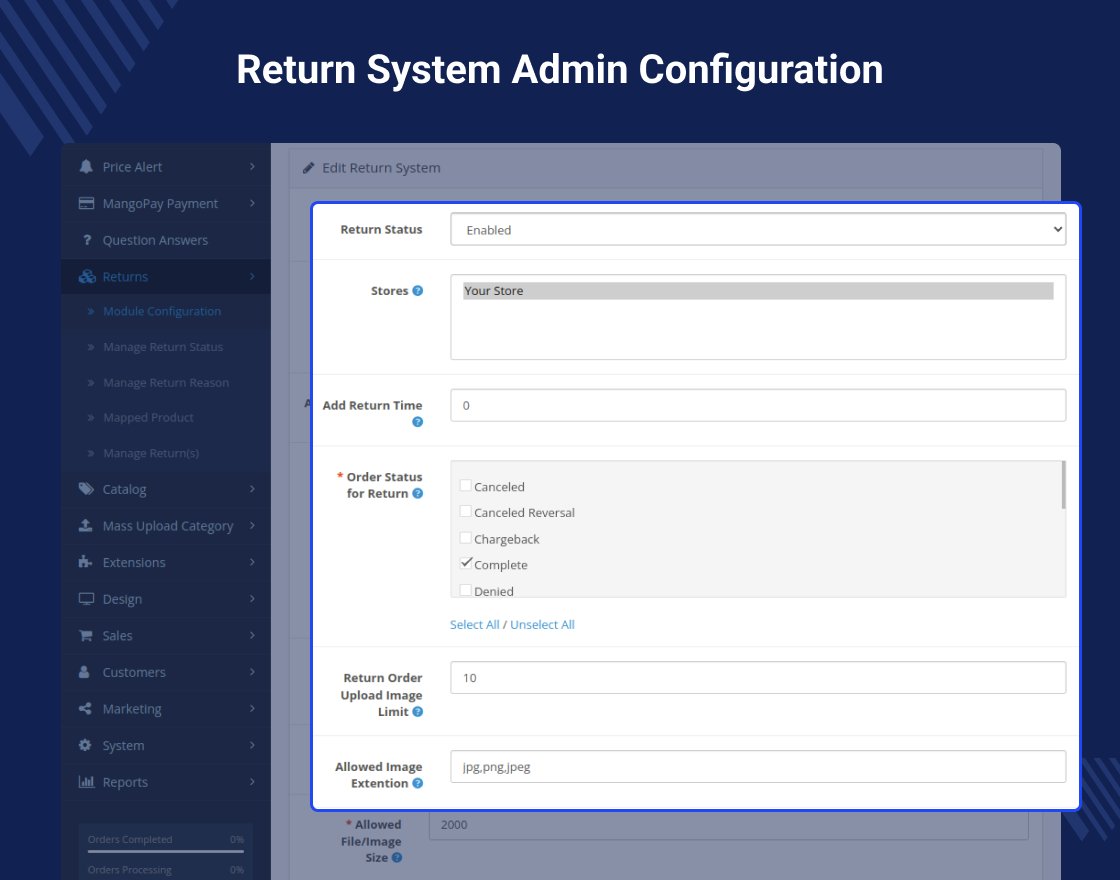Check the Denied order status checkbox
Image resolution: width=1120 pixels, height=880 pixels.
(466, 590)
